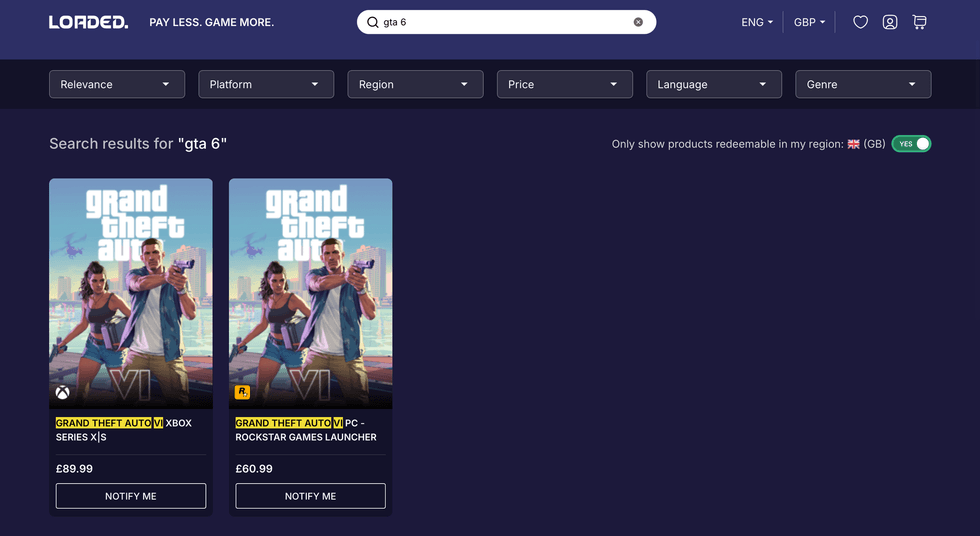This screenshot has width=980, height=536.
Task: Open the Platform filter dropdown
Action: (266, 84)
